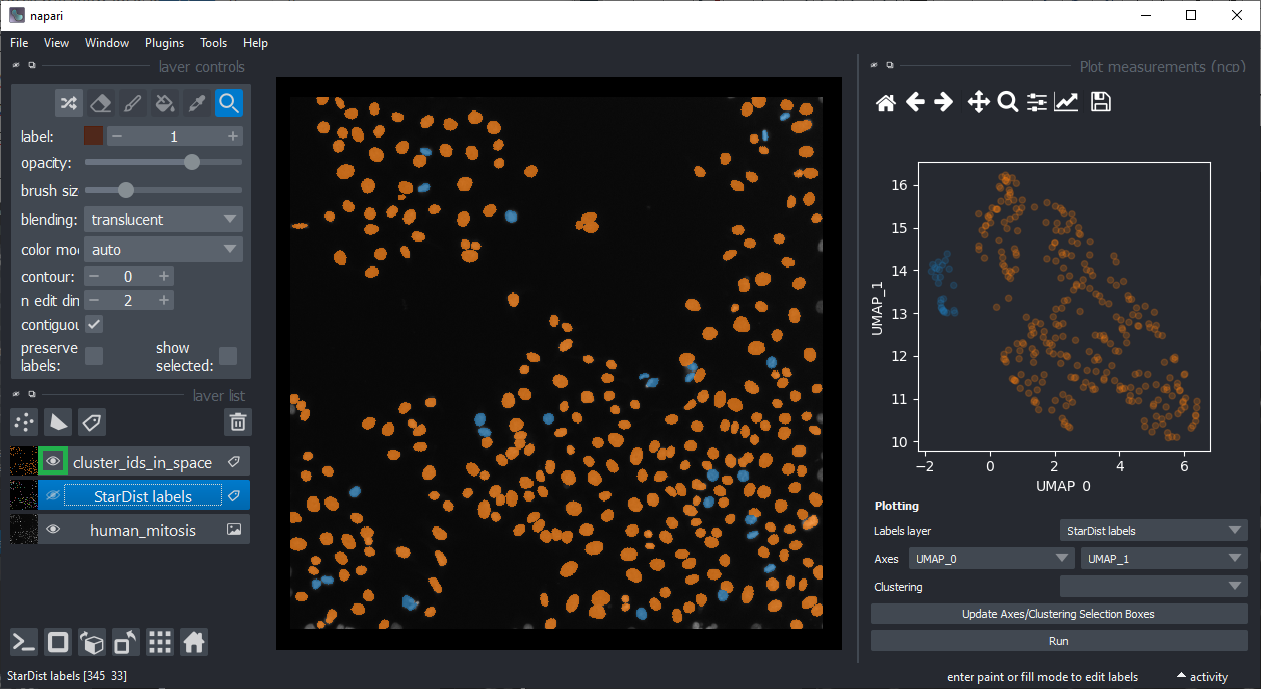This screenshot has width=1261, height=689.
Task: Enable the preserve labels checkbox
Action: click(93, 356)
